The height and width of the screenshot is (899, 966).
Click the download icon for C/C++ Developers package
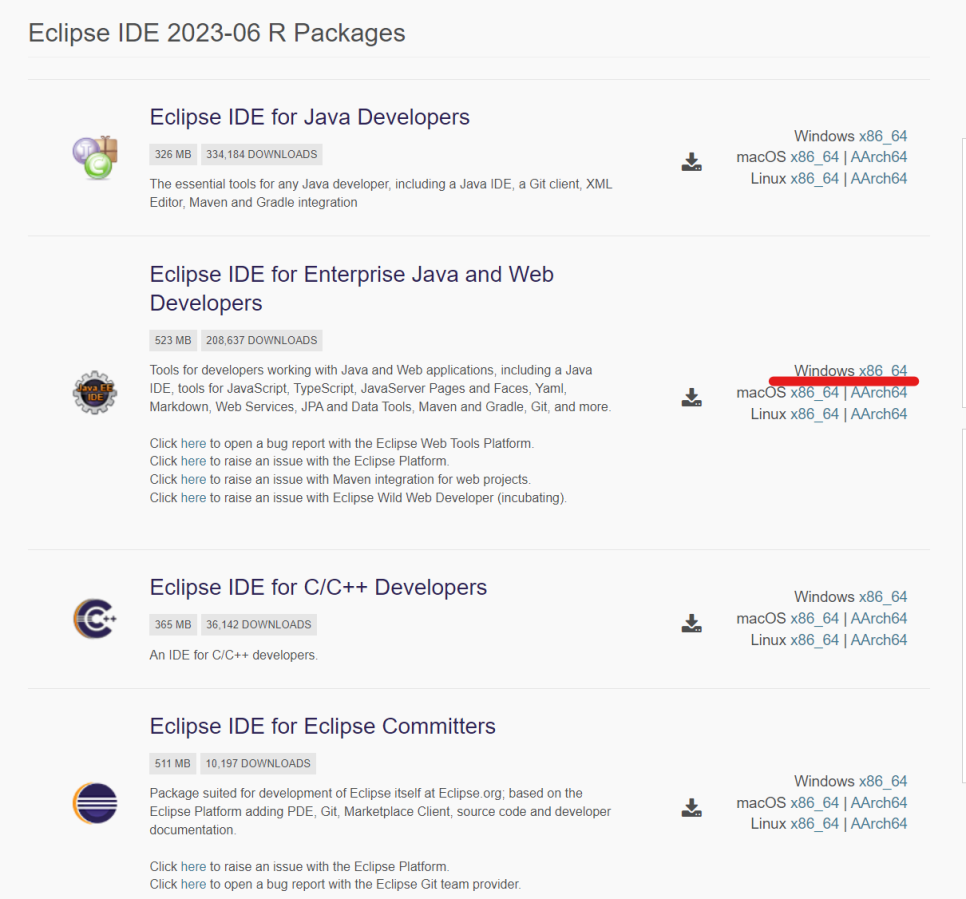(x=691, y=623)
